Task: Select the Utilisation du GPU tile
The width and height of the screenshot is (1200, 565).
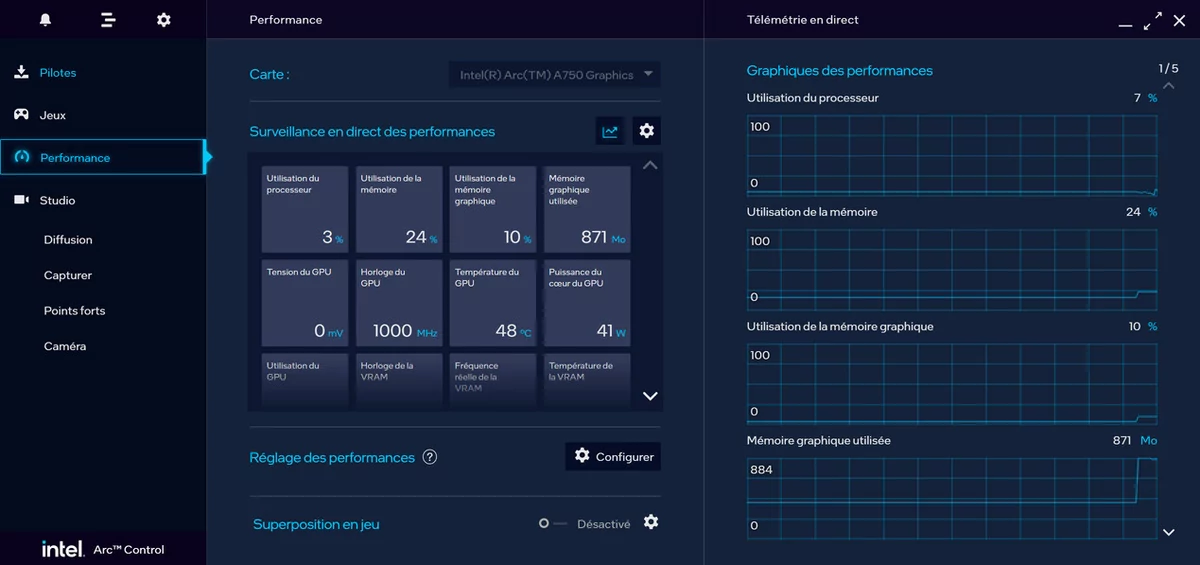Action: [305, 379]
